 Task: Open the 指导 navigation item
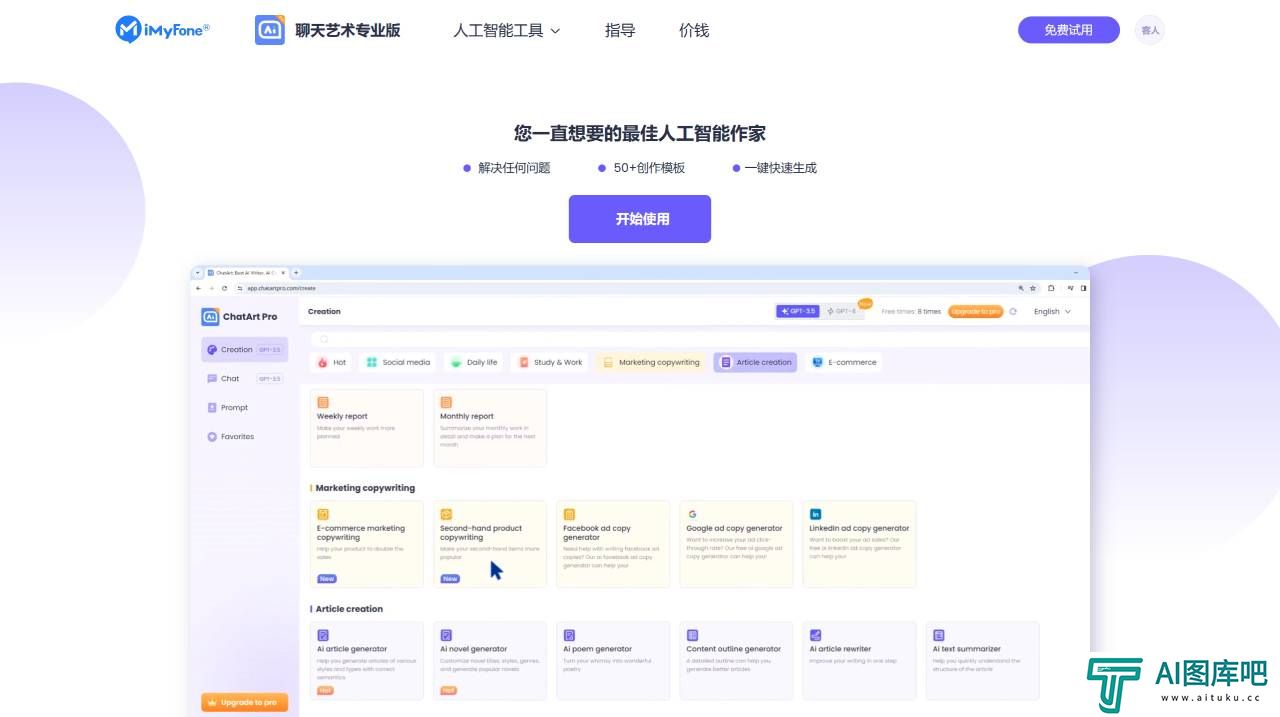click(620, 31)
